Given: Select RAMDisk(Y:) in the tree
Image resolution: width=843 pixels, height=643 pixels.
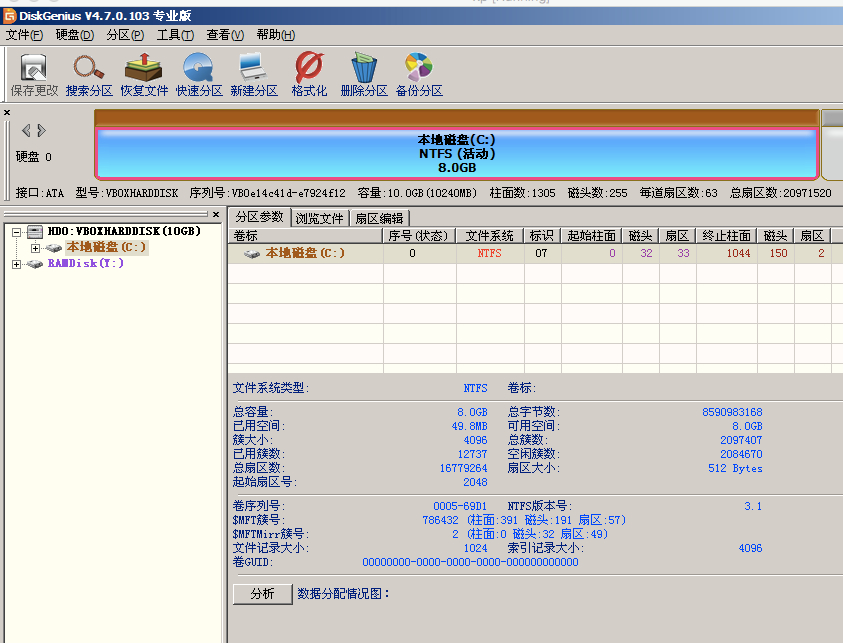Looking at the screenshot, I should point(86,263).
